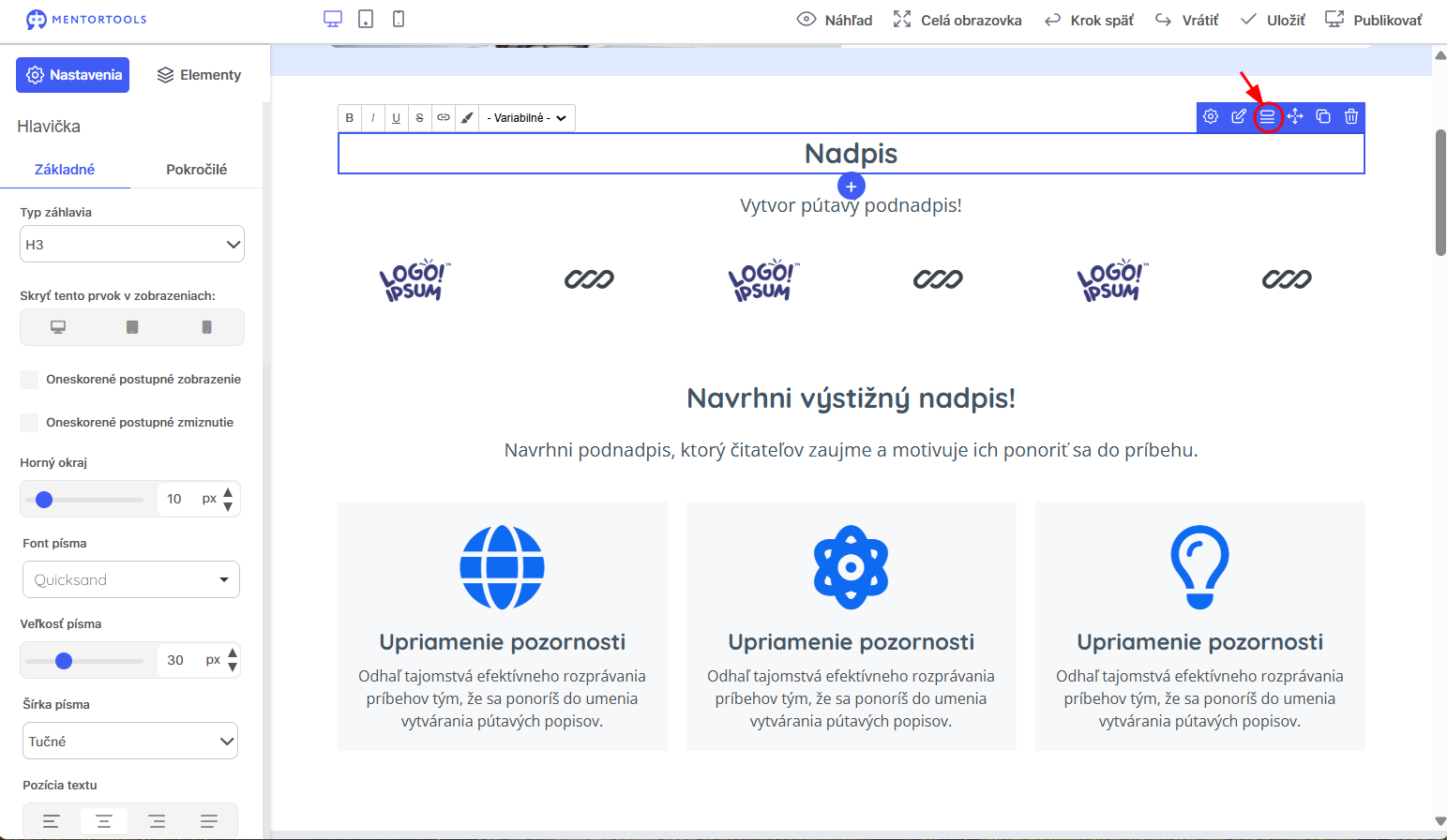Viewport: 1447px width, 840px height.
Task: Open the Elementy panel tab
Action: (x=199, y=75)
